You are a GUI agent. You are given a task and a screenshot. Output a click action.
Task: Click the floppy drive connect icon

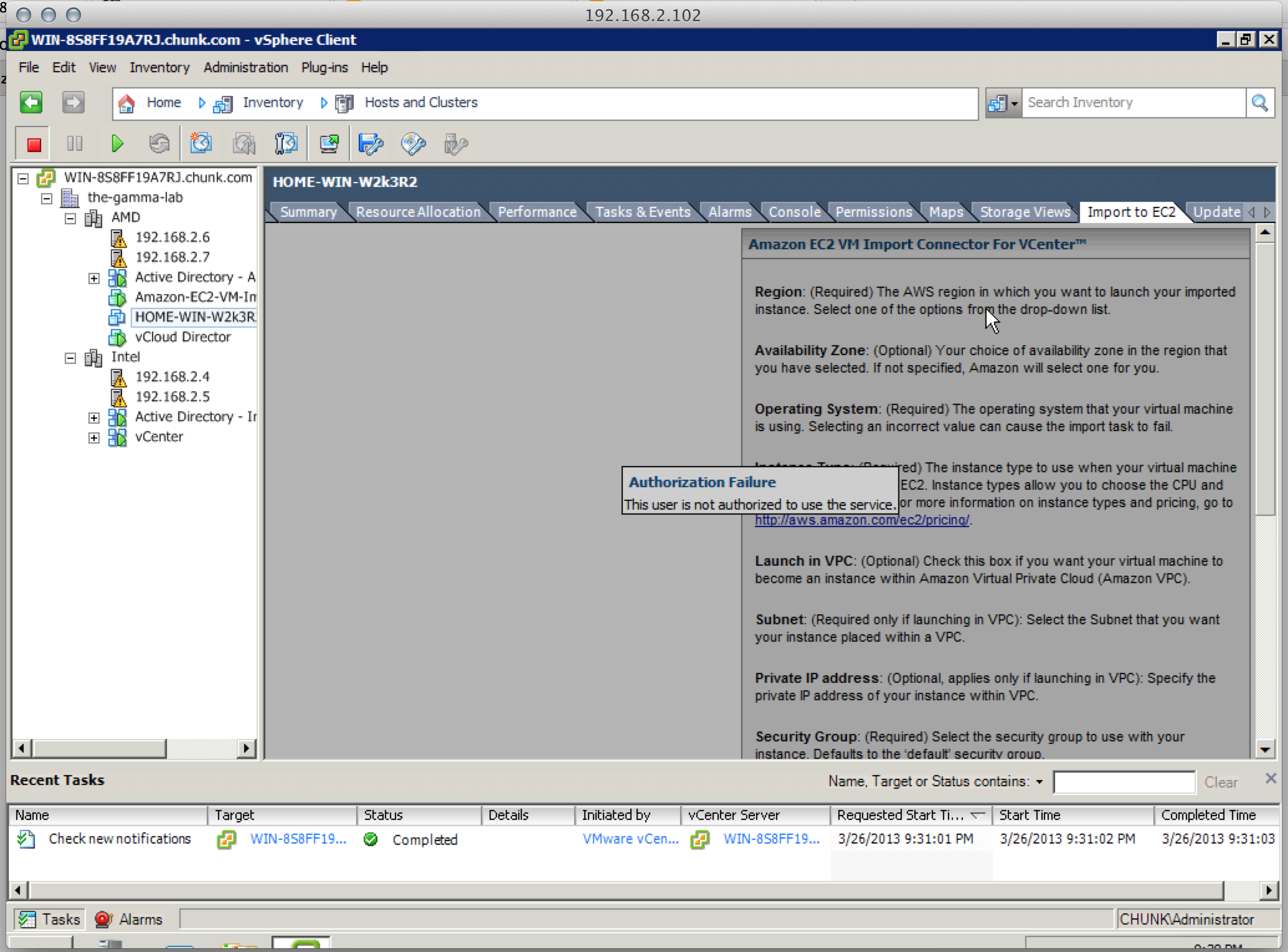click(x=371, y=144)
